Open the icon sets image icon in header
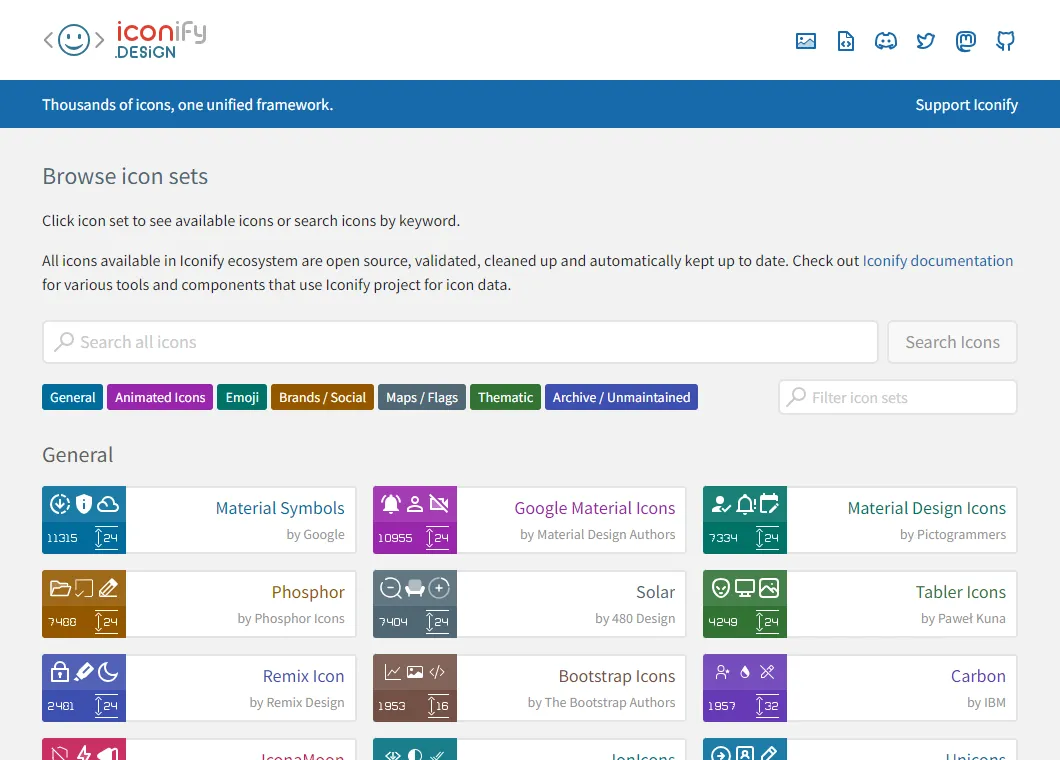Viewport: 1060px width, 760px height. [806, 41]
